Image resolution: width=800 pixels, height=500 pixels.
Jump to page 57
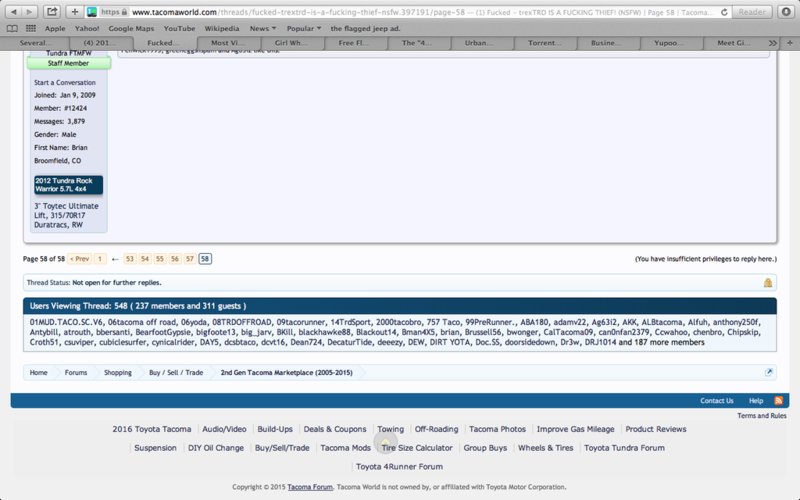(190, 259)
